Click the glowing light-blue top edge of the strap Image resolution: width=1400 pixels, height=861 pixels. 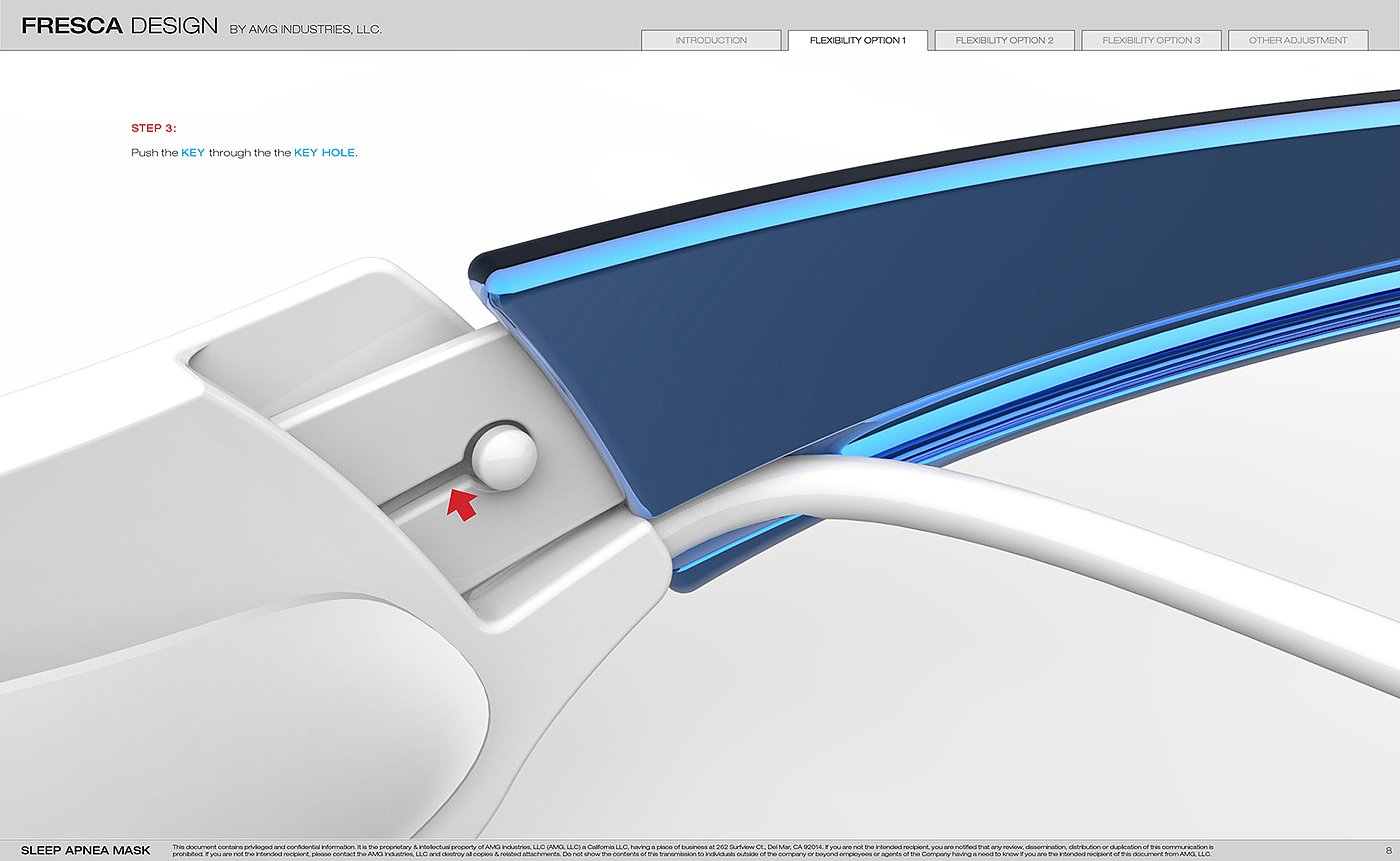click(x=900, y=199)
